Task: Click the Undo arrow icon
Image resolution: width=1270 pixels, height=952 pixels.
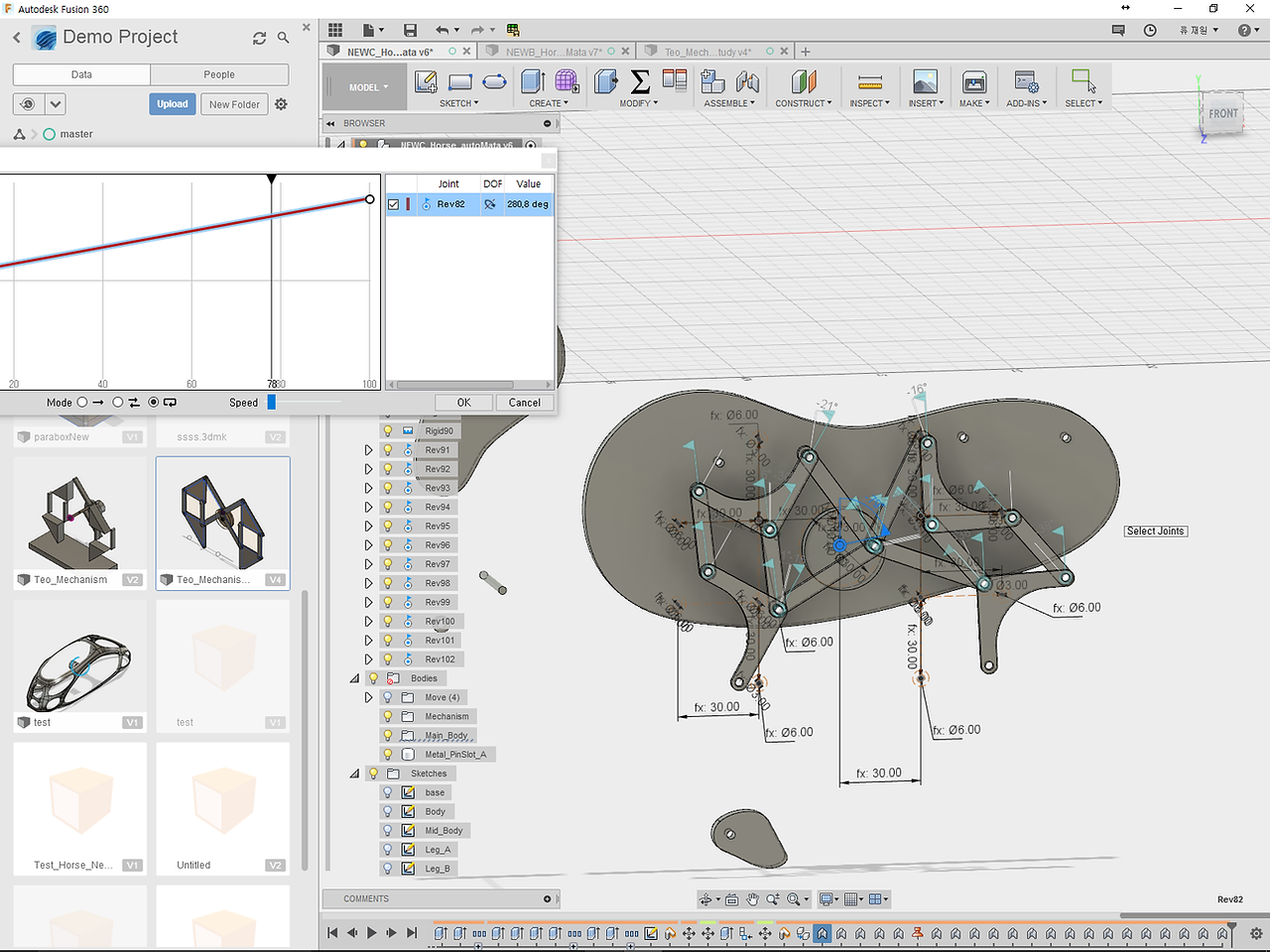Action: (443, 30)
